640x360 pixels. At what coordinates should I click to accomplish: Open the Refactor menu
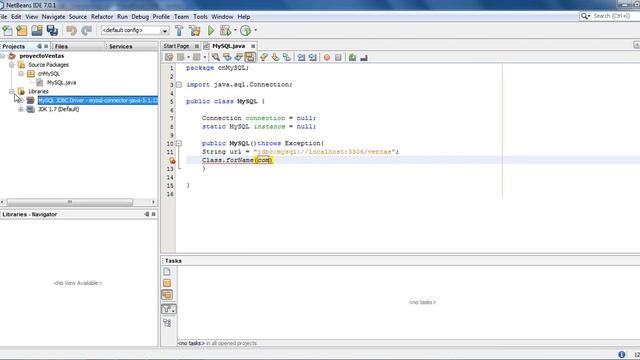[x=102, y=17]
